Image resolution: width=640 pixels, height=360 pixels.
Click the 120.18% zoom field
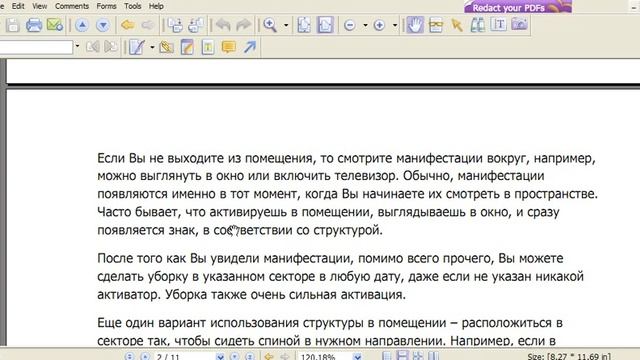click(324, 356)
